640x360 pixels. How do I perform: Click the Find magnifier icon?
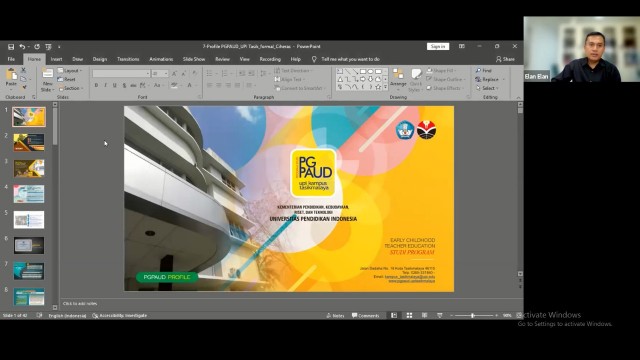point(478,71)
